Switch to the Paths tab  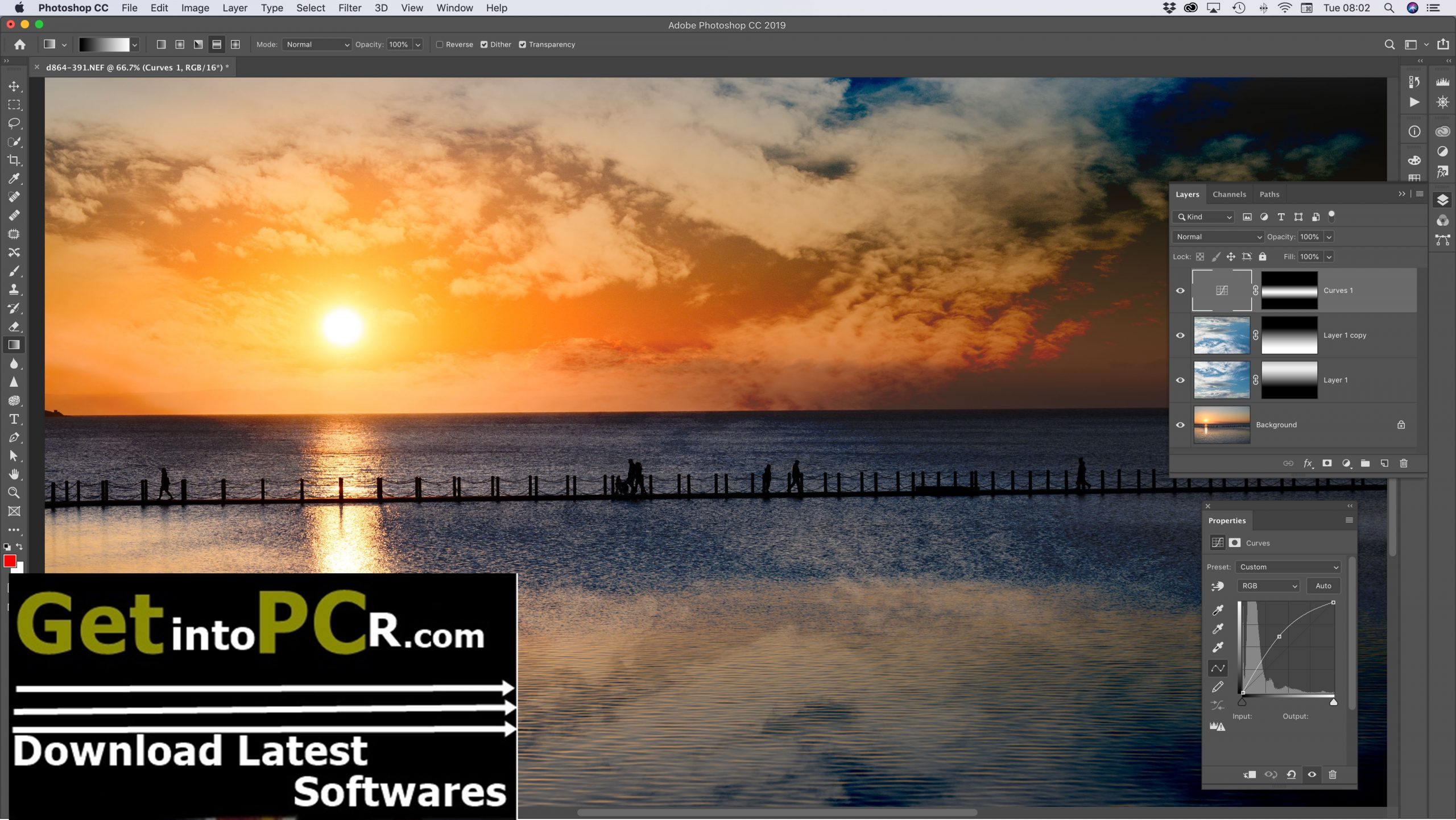[x=1269, y=194]
